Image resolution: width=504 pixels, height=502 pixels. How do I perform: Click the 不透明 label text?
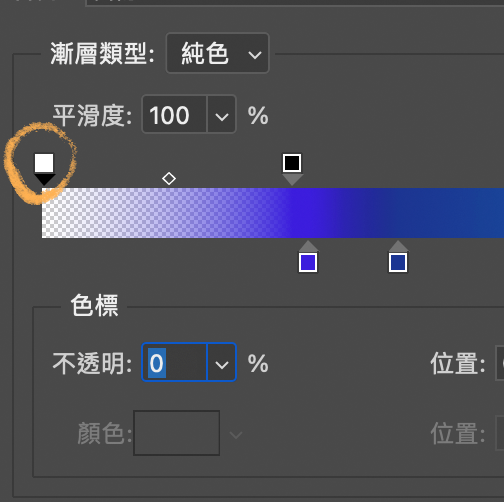click(92, 363)
